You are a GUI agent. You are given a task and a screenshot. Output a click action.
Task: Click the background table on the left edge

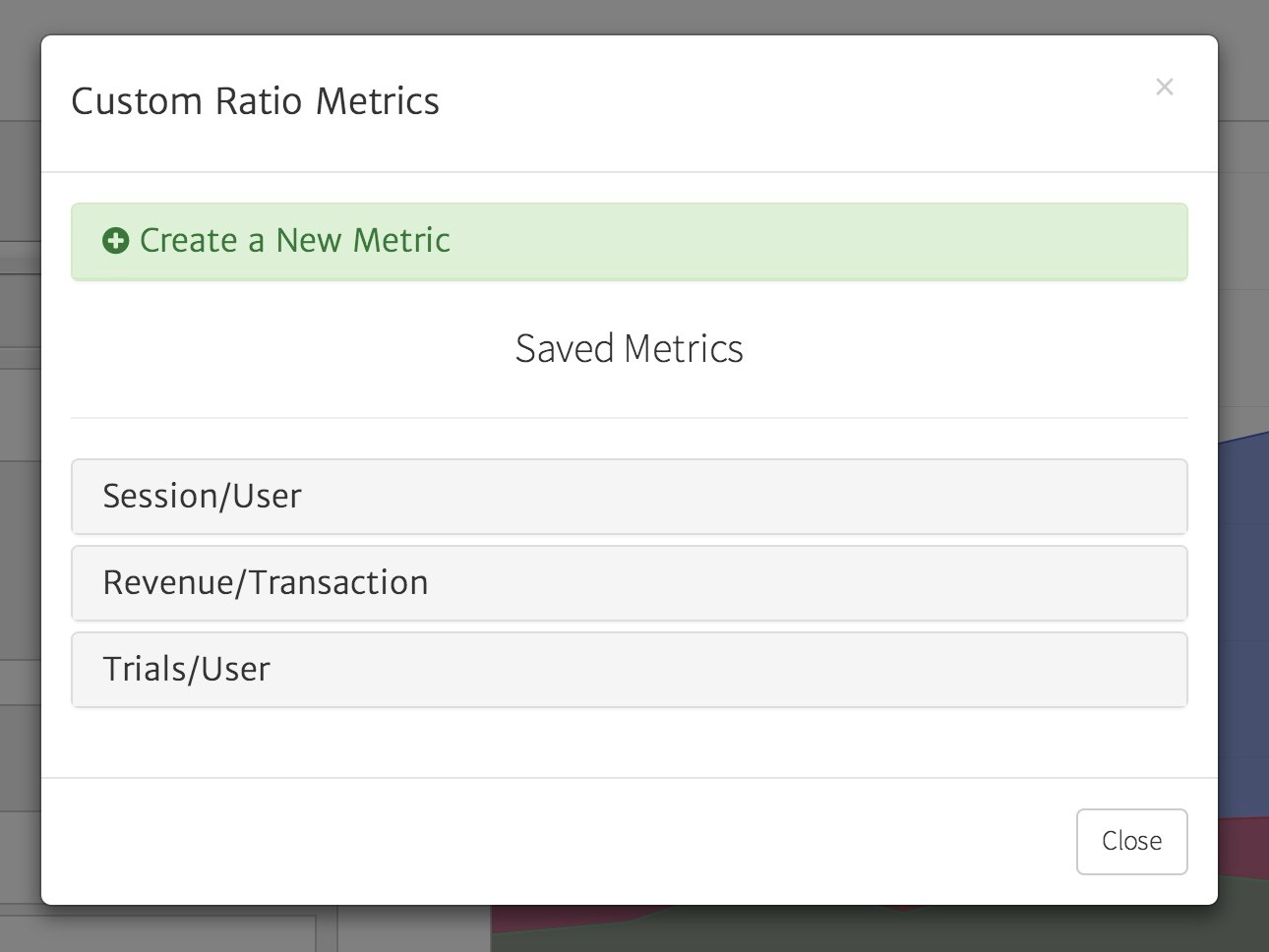tap(18, 393)
